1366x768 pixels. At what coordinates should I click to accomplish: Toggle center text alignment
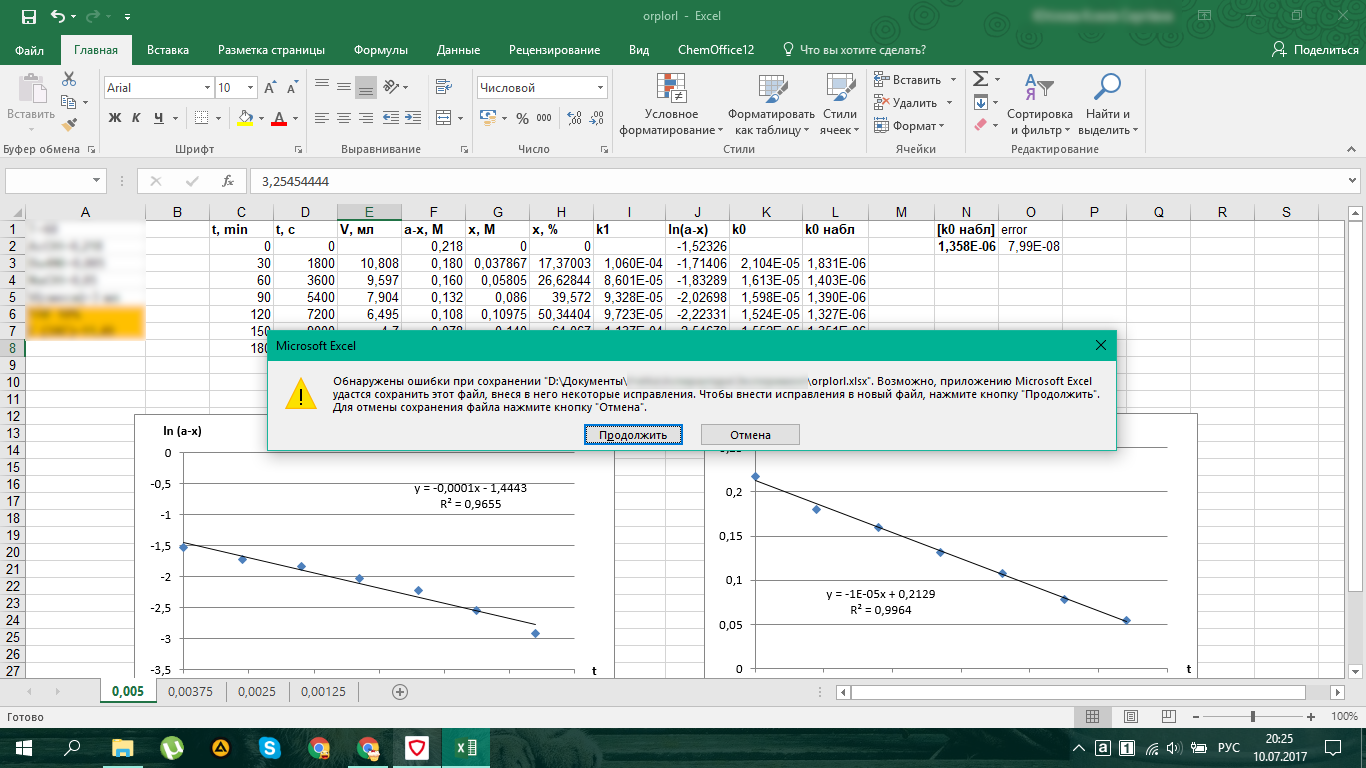click(x=344, y=117)
